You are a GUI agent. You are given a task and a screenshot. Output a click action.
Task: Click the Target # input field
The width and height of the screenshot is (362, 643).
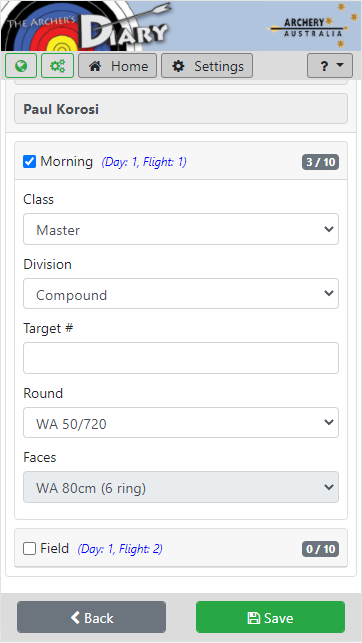(x=181, y=358)
